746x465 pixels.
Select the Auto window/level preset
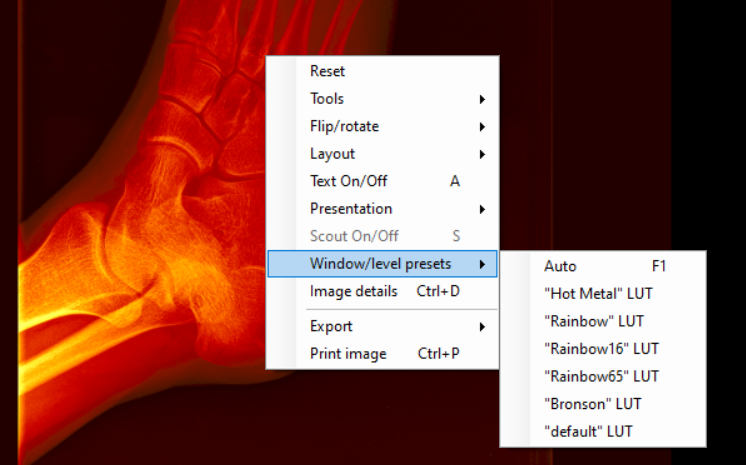coord(603,266)
